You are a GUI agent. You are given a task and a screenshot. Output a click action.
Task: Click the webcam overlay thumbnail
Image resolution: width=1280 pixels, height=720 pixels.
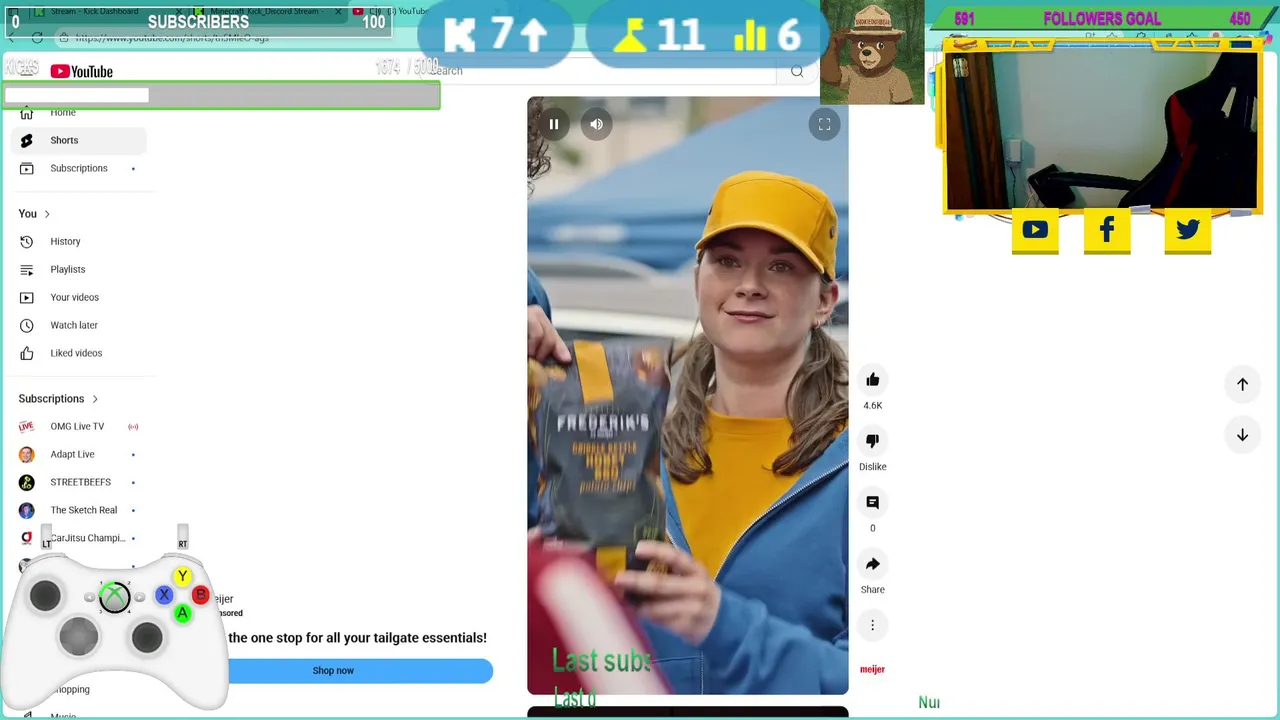pyautogui.click(x=1101, y=130)
